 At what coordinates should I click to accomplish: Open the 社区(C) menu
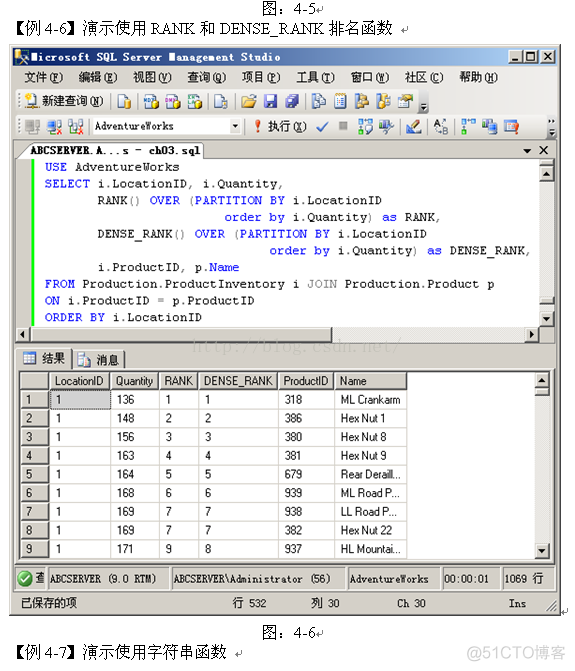click(424, 77)
